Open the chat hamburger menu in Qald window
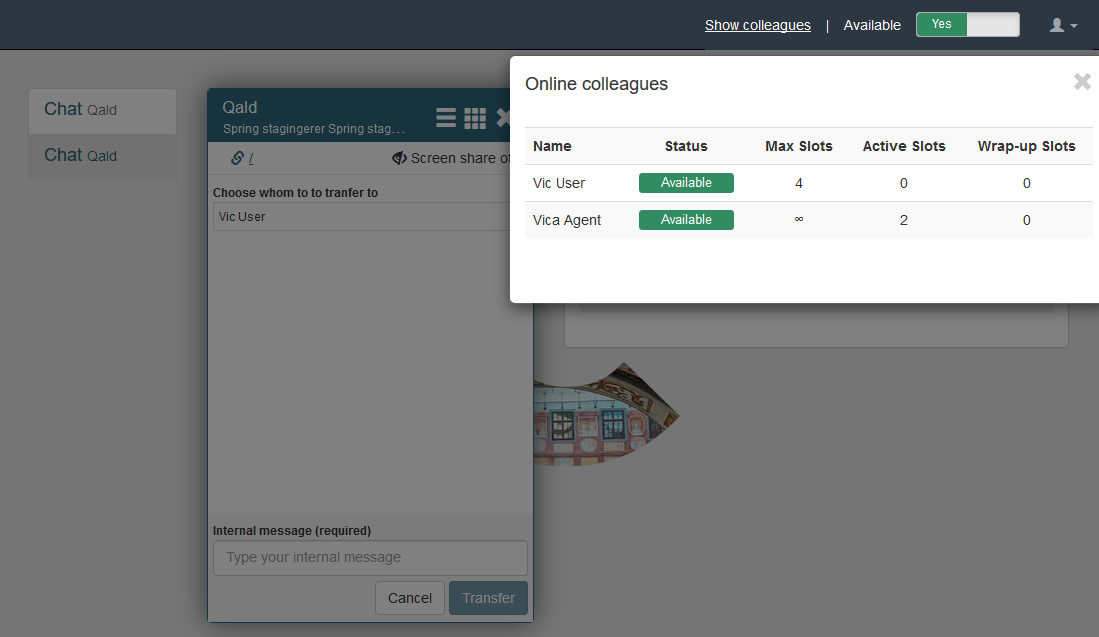Viewport: 1099px width, 637px height. click(x=445, y=116)
